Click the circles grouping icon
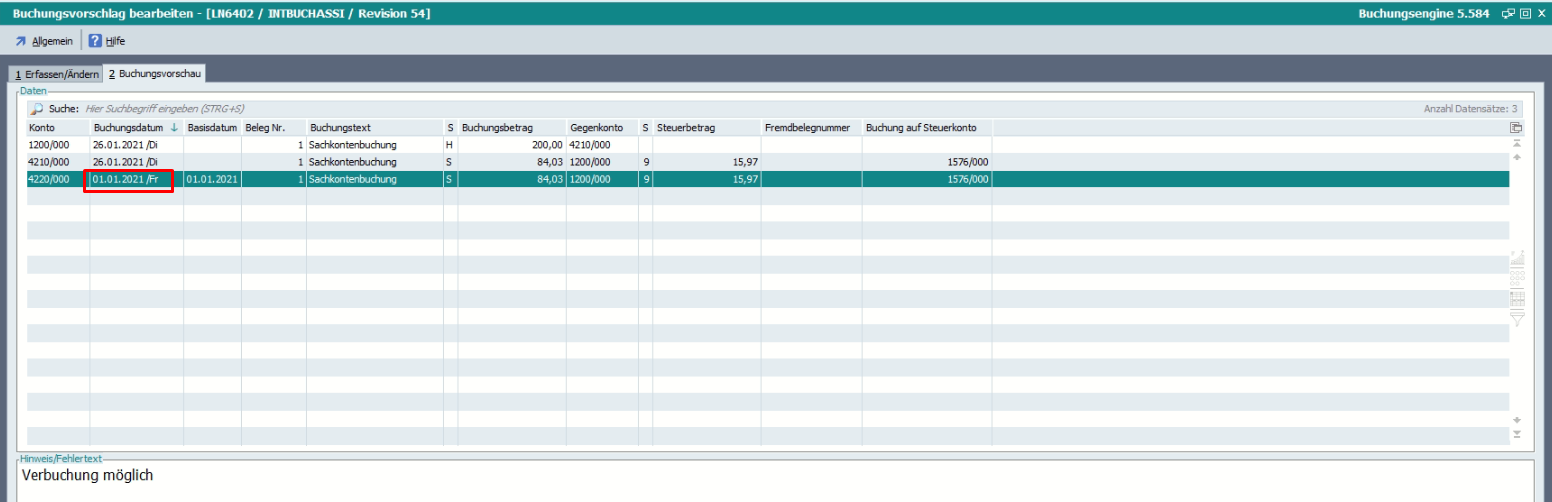The width and height of the screenshot is (1552, 502). (x=1517, y=278)
